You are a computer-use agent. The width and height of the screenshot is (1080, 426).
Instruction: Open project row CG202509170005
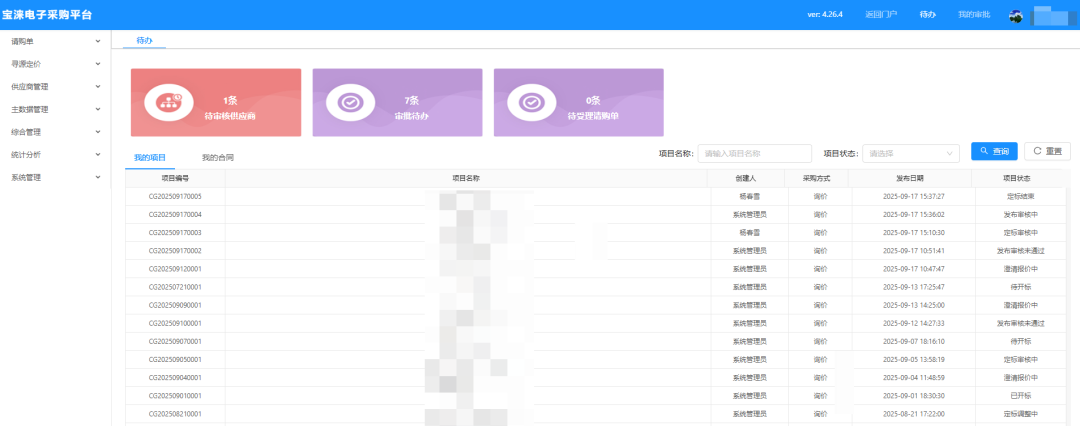598,196
